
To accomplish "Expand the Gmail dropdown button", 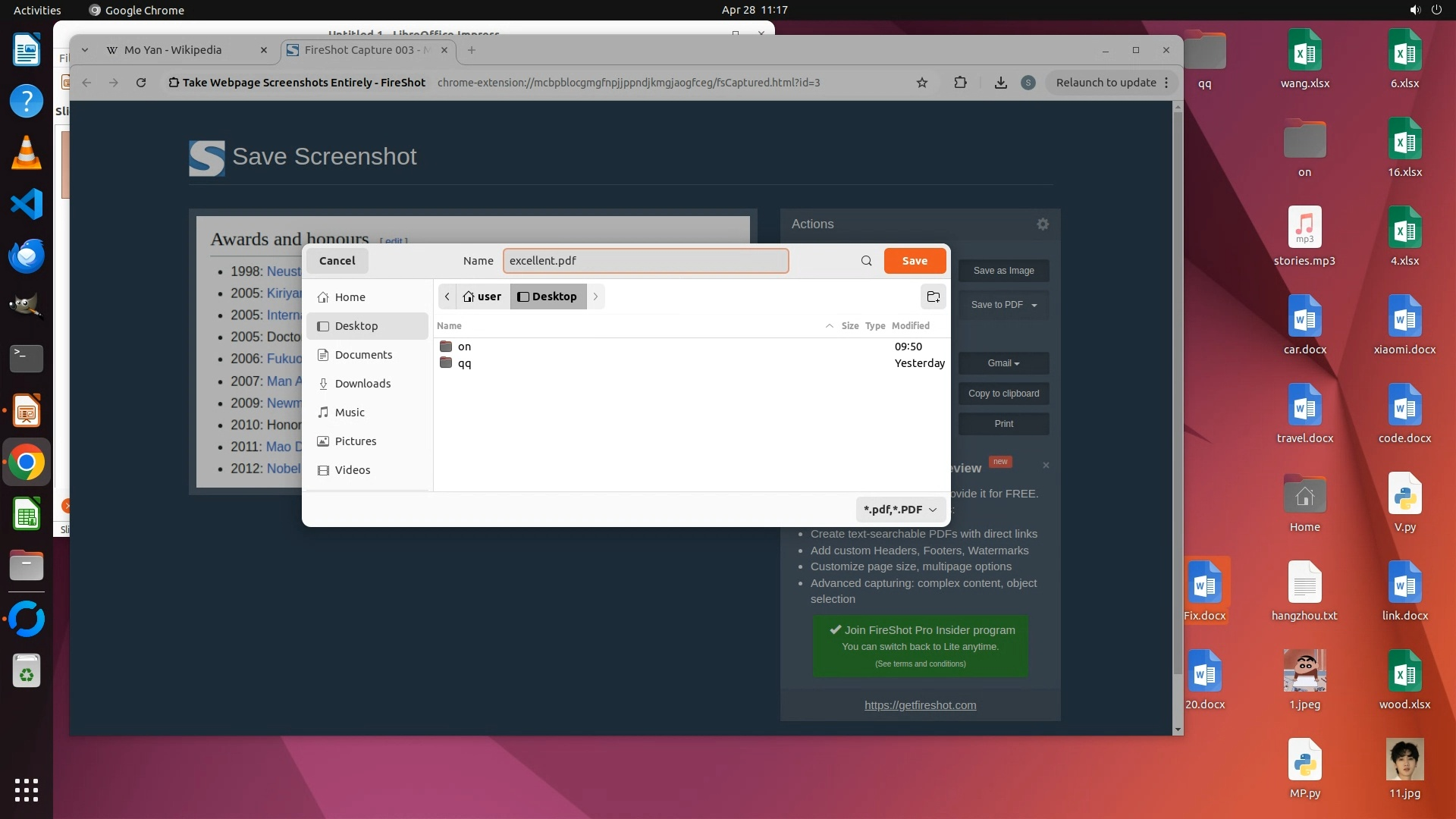I will pyautogui.click(x=1003, y=363).
